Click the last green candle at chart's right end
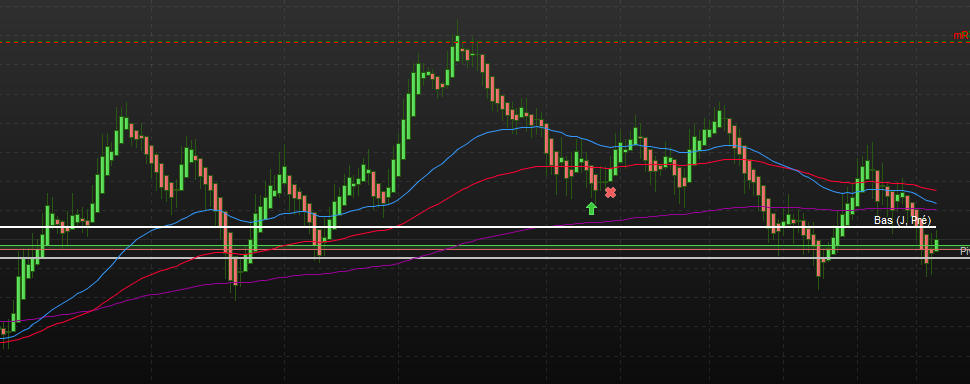 937,245
